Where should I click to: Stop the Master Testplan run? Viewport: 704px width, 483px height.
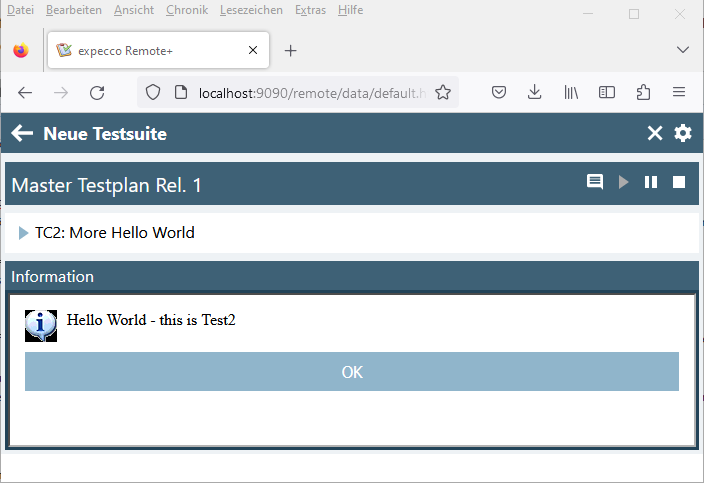click(679, 182)
